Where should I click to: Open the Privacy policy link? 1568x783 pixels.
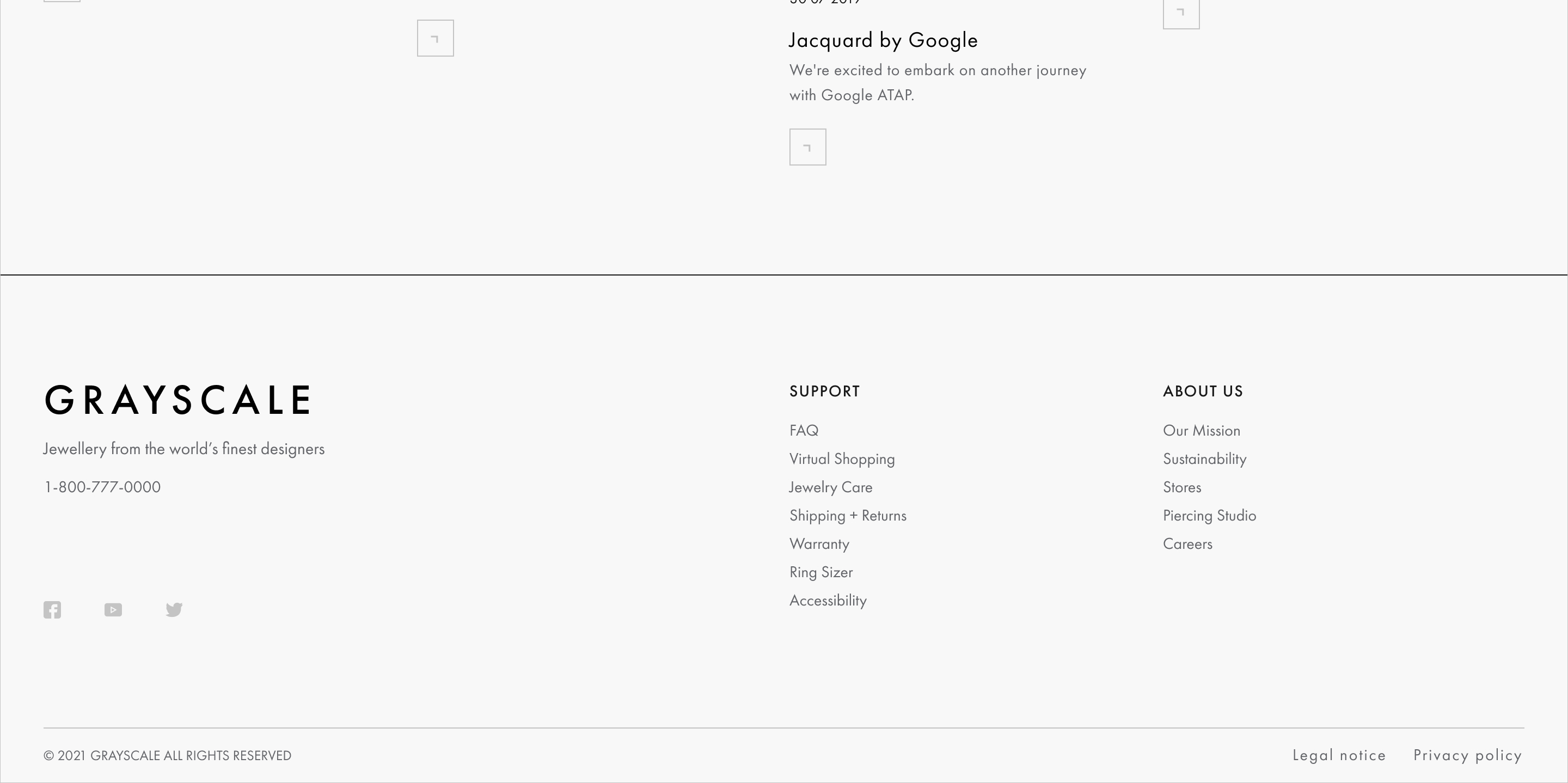click(x=1468, y=755)
